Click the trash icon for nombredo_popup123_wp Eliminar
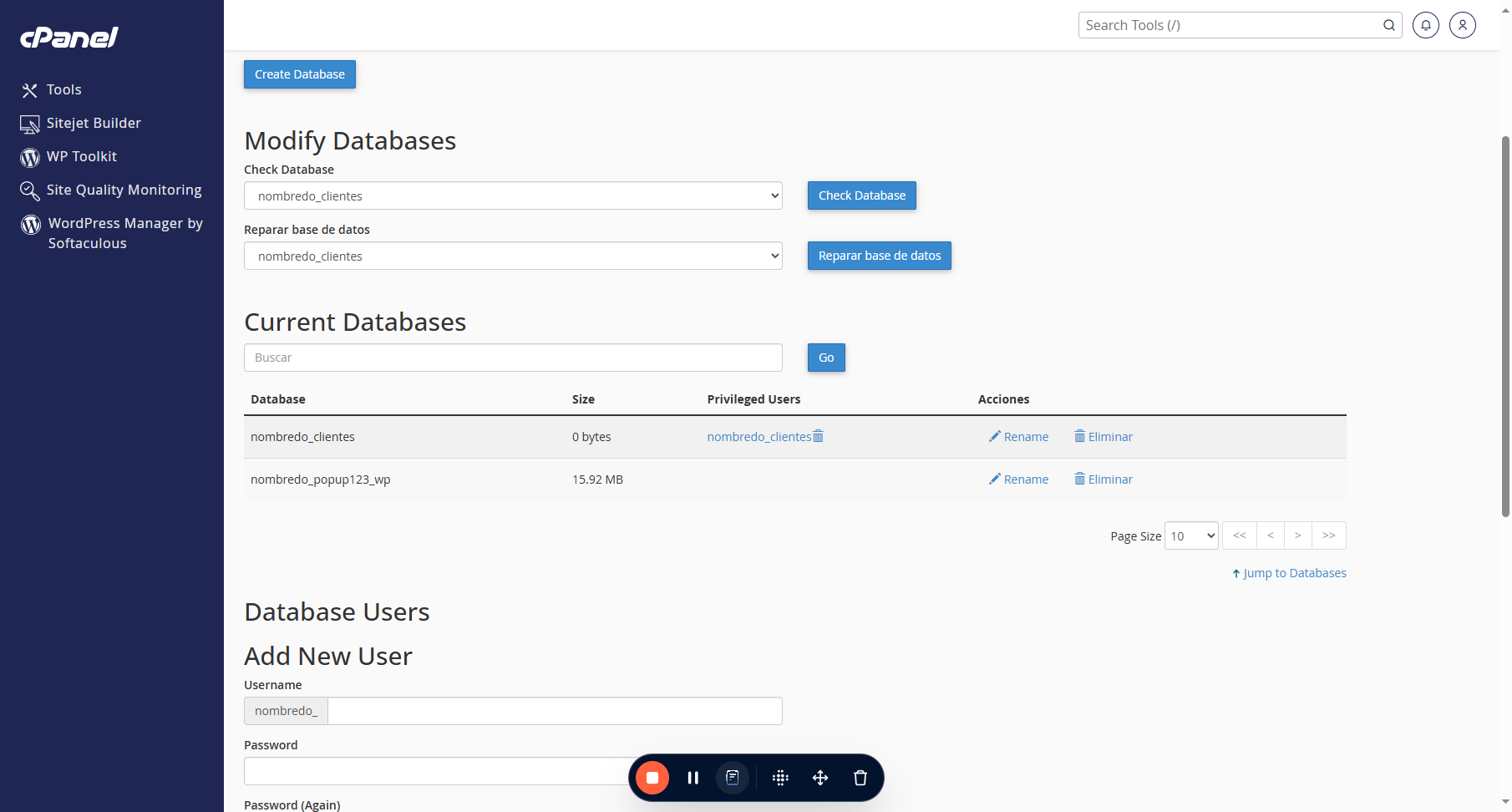Screen dimensions: 1512x812 (x=1079, y=479)
